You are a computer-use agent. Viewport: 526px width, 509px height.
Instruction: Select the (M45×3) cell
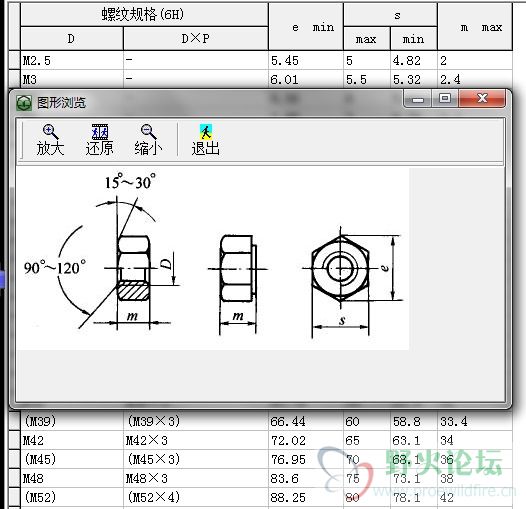196,459
